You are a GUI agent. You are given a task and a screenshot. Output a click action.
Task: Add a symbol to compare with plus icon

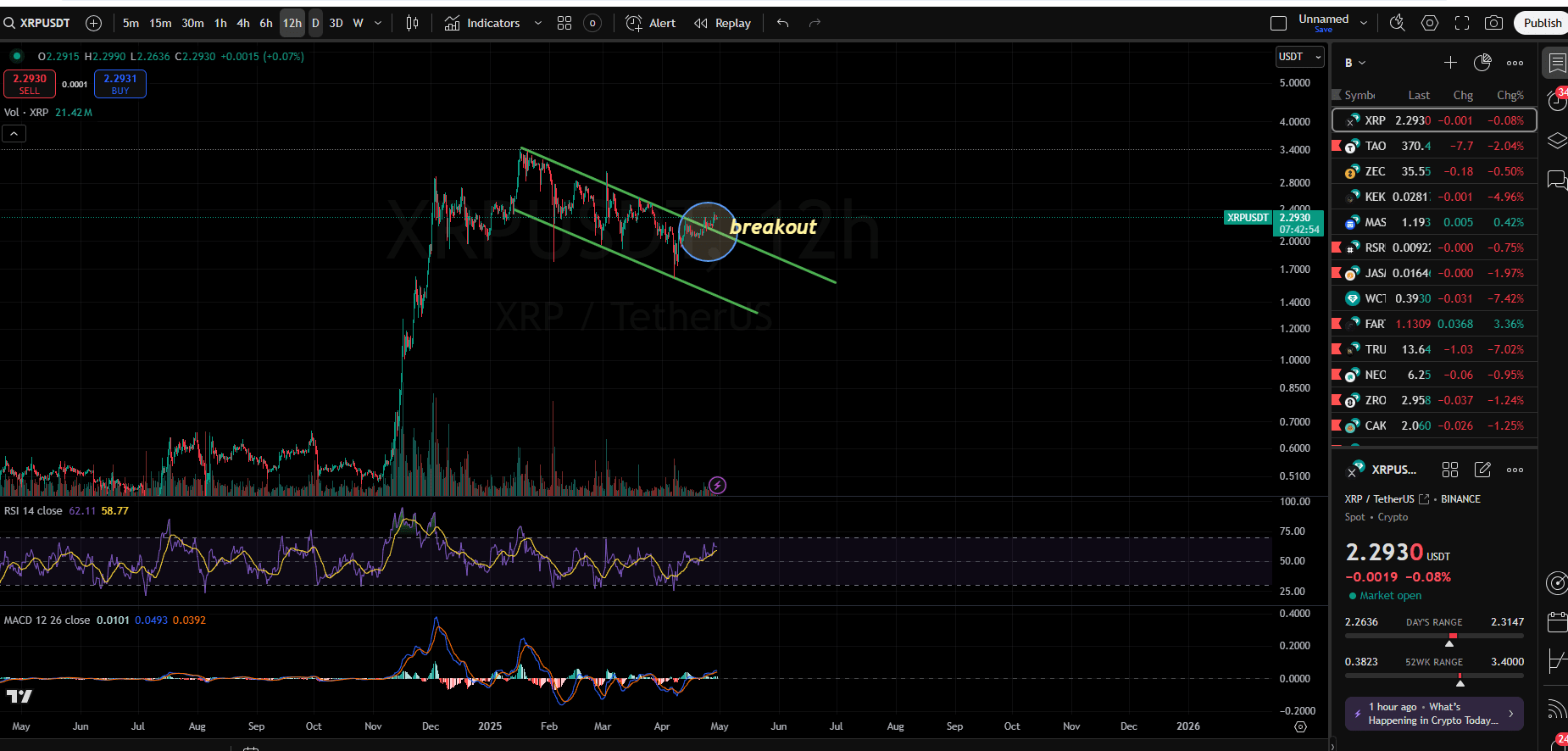tap(94, 23)
